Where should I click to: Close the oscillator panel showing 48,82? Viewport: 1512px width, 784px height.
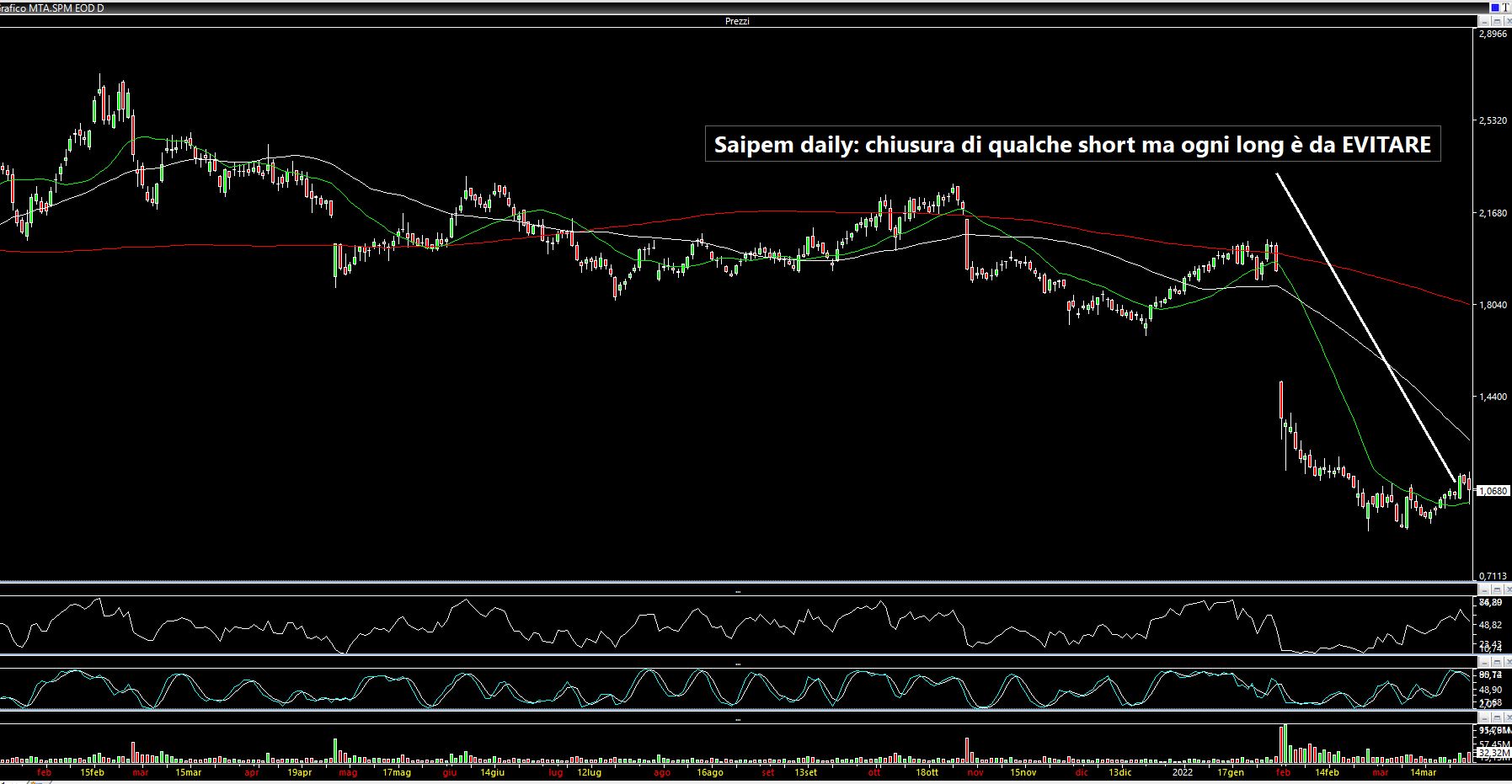coord(1508,589)
